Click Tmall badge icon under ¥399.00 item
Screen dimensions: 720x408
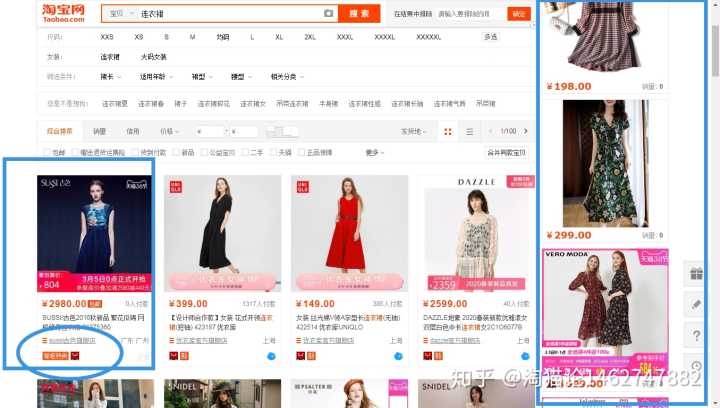pos(173,356)
